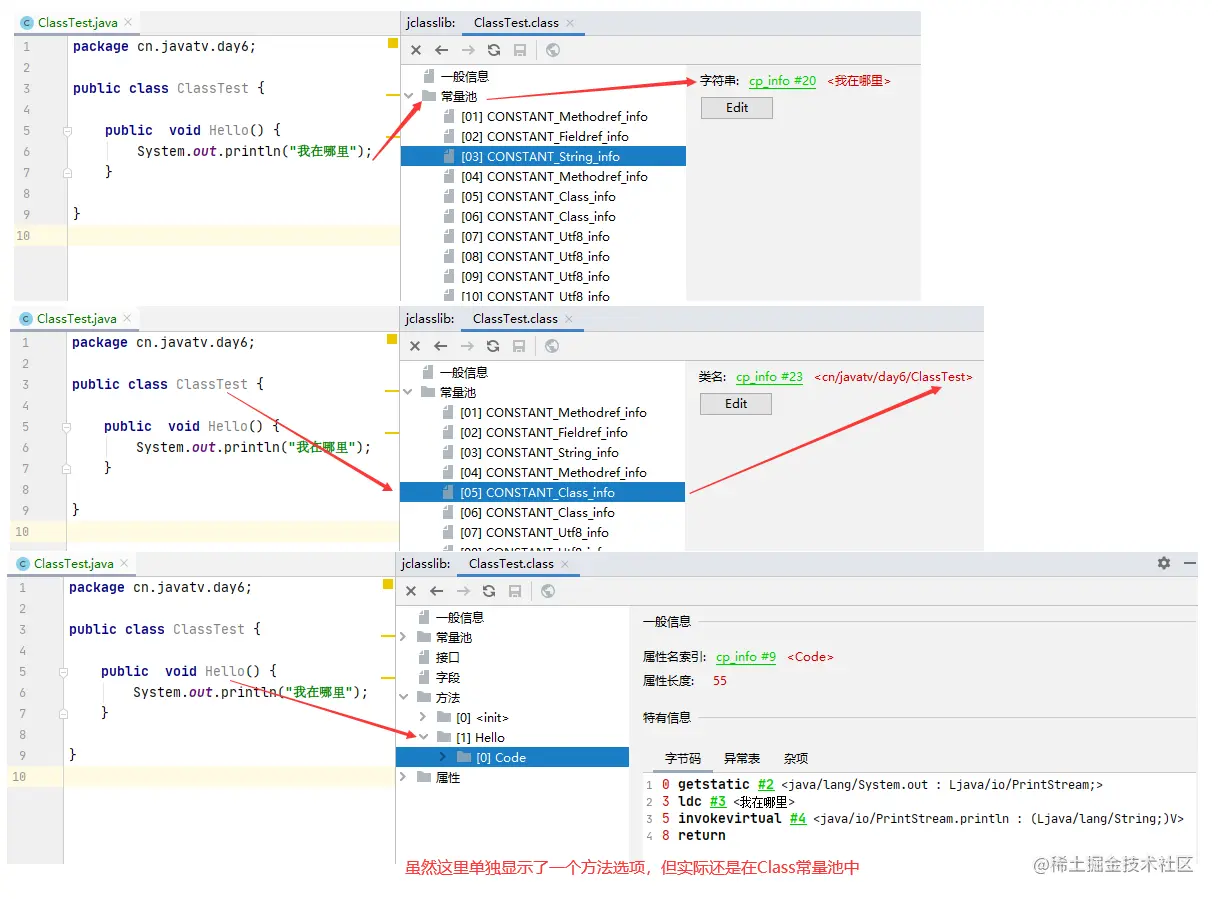Close the ClassTest.java tab beside the 字节码 panel
Screen dimensions: 1218x899
pos(125,564)
